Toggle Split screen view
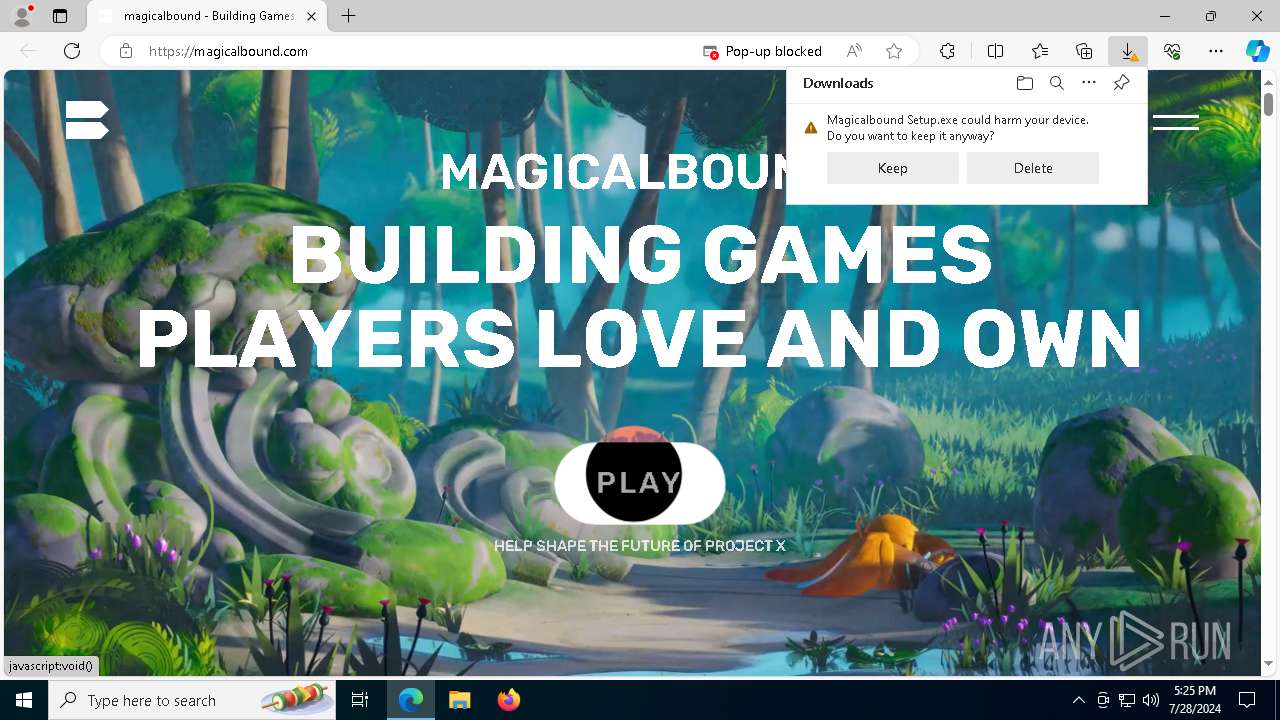 (x=995, y=51)
